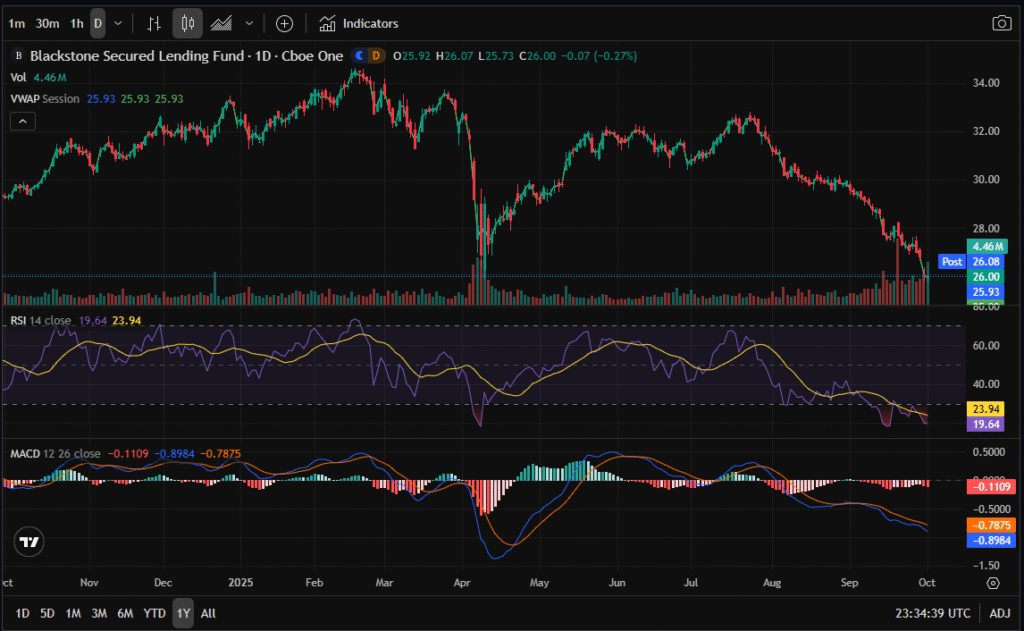Set interval to 30m
This screenshot has height=631, width=1024.
[46, 23]
